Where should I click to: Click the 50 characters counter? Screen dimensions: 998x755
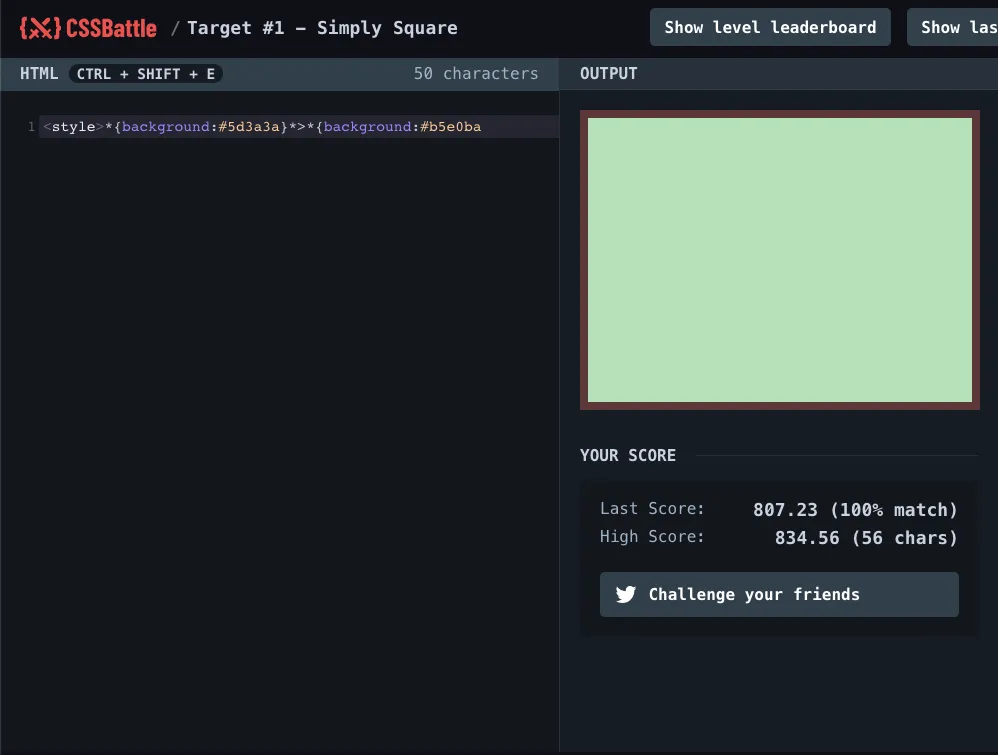point(475,73)
